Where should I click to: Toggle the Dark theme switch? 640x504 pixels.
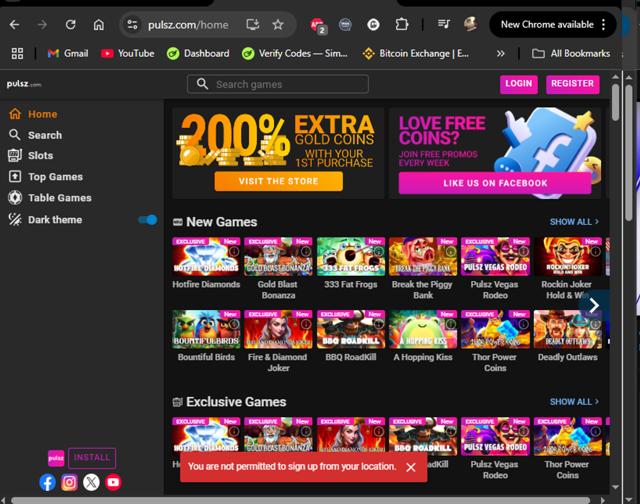[148, 220]
